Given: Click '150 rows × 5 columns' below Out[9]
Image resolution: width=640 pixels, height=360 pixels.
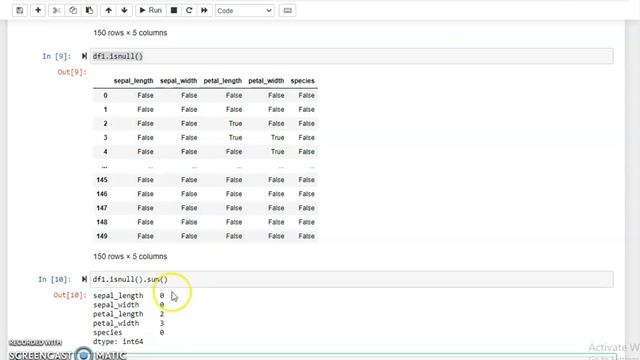Looking at the screenshot, I should [x=130, y=256].
